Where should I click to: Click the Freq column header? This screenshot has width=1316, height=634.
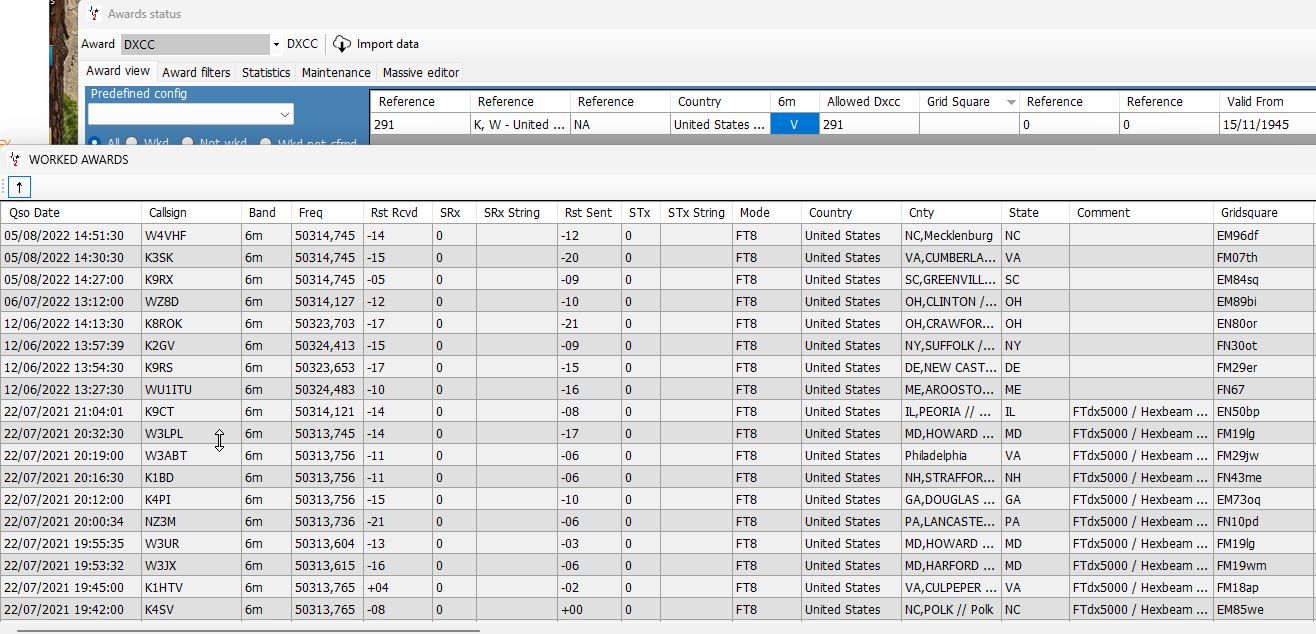pos(327,212)
